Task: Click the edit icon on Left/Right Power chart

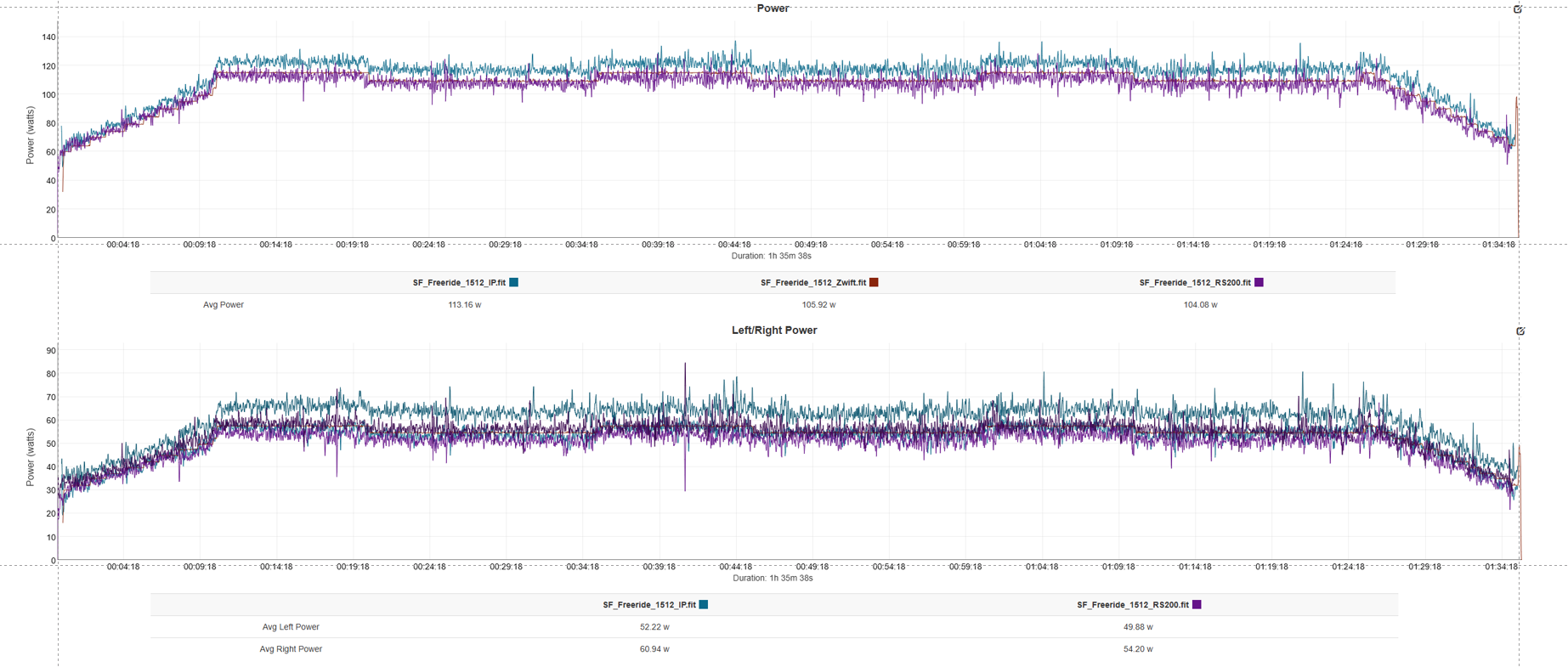Action: click(x=1520, y=331)
